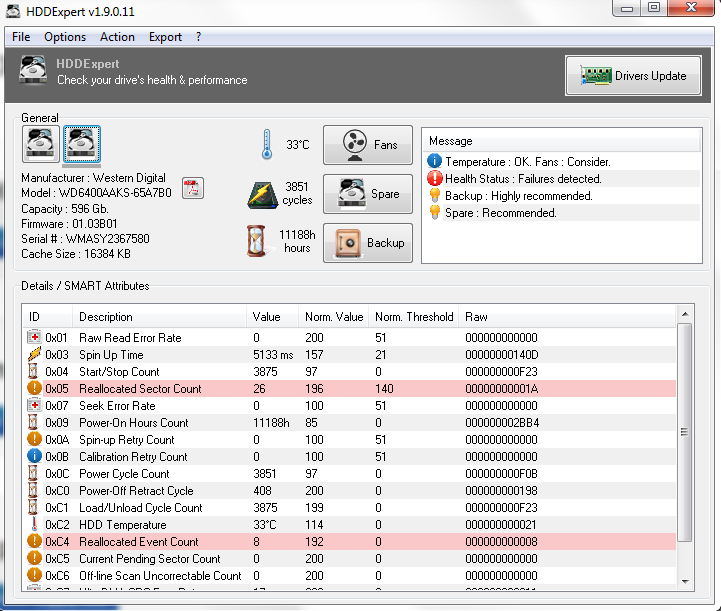This screenshot has height=611, width=721.
Task: Click first-aid icon of Seek Error Rate
Action: pos(34,405)
